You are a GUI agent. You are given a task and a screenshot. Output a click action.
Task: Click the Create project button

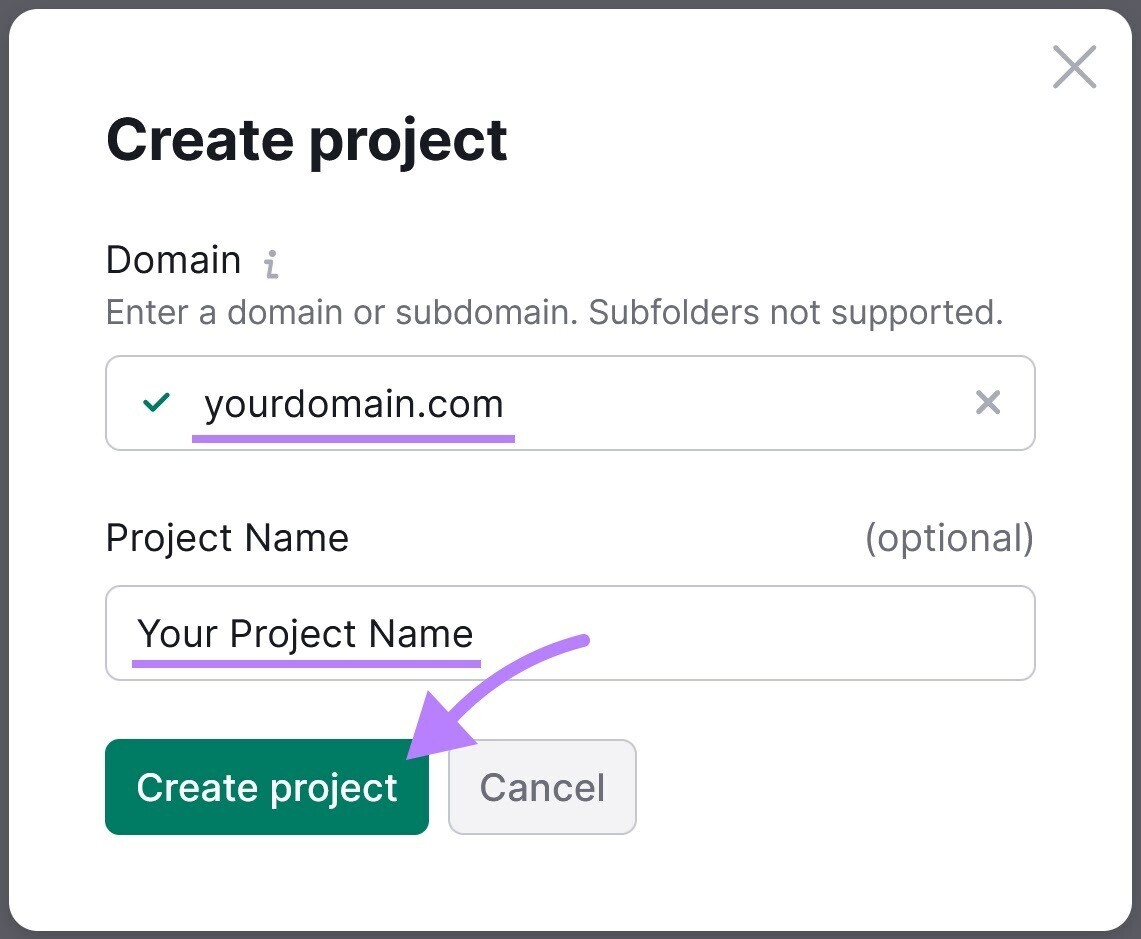coord(266,787)
